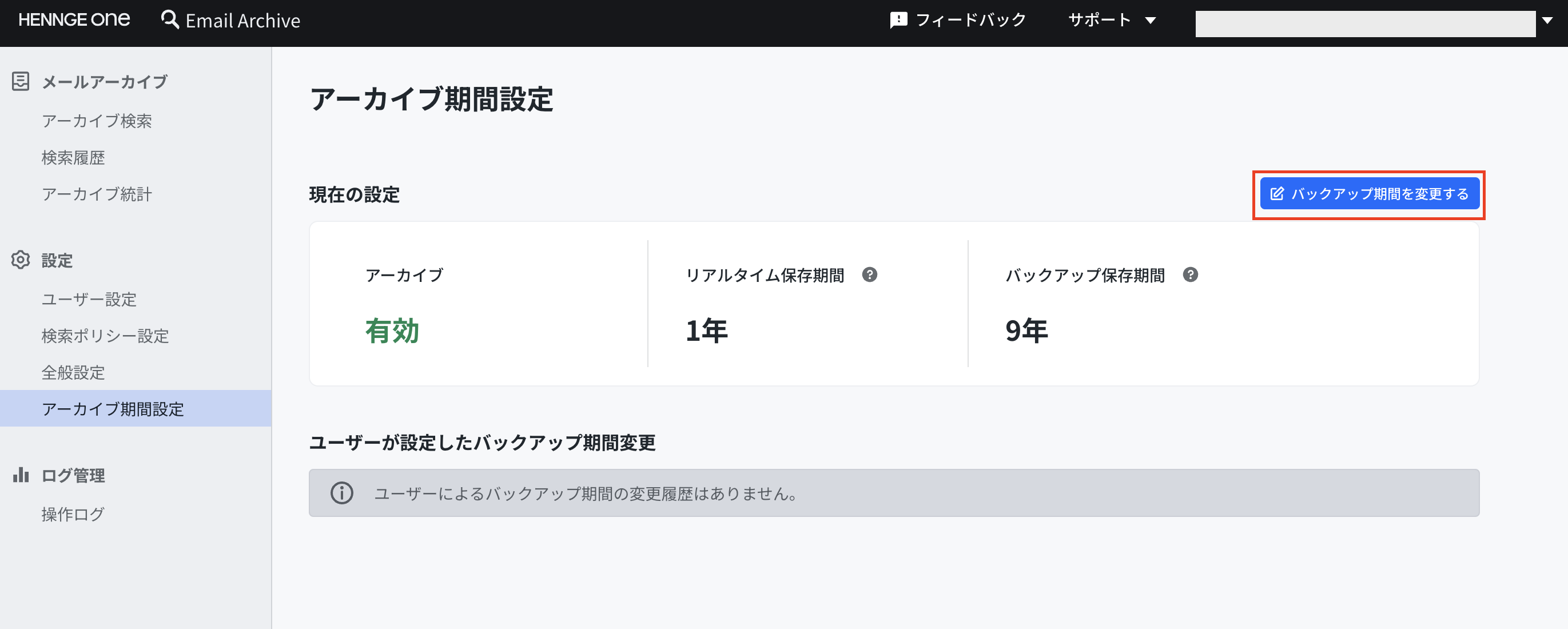Select アーカイブ期間設定 in sidebar

point(136,409)
